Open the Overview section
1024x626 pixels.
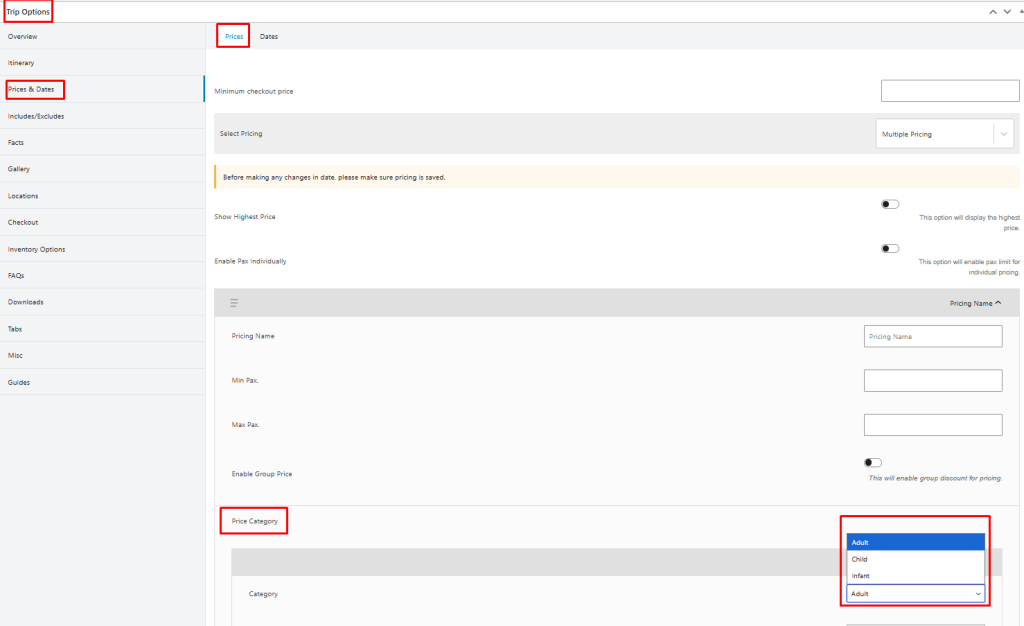(x=103, y=37)
